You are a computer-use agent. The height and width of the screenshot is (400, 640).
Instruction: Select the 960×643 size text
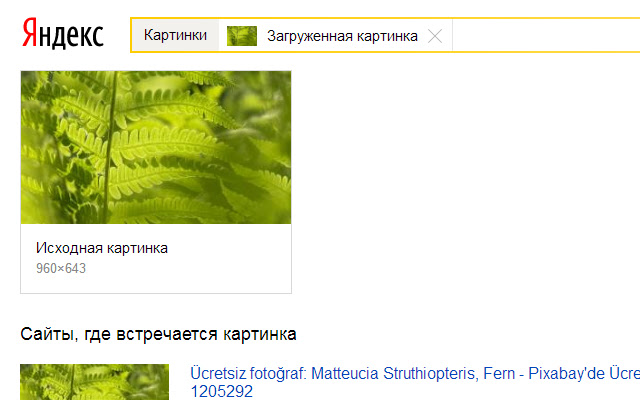[x=61, y=268]
